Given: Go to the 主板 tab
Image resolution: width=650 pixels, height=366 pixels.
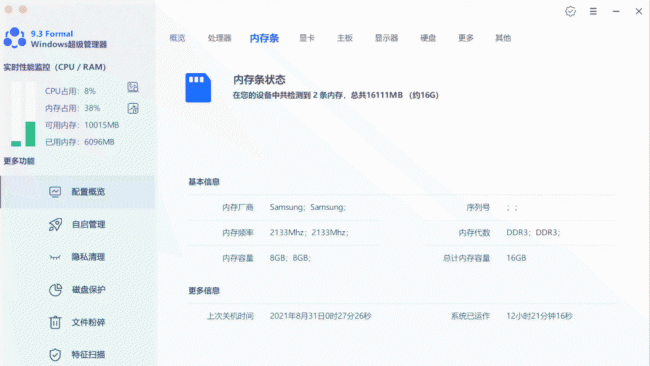Looking at the screenshot, I should [x=344, y=38].
